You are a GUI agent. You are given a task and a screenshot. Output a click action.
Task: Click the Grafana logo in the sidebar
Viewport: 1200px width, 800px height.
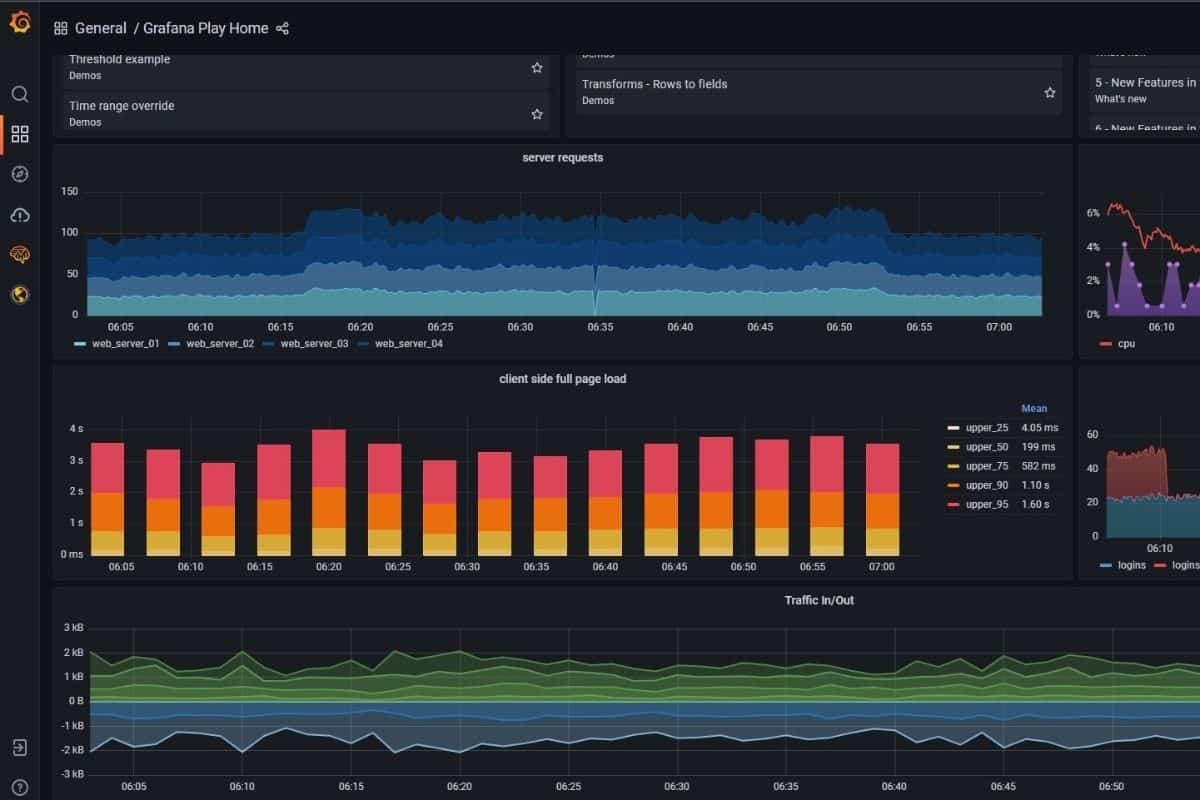click(x=20, y=23)
